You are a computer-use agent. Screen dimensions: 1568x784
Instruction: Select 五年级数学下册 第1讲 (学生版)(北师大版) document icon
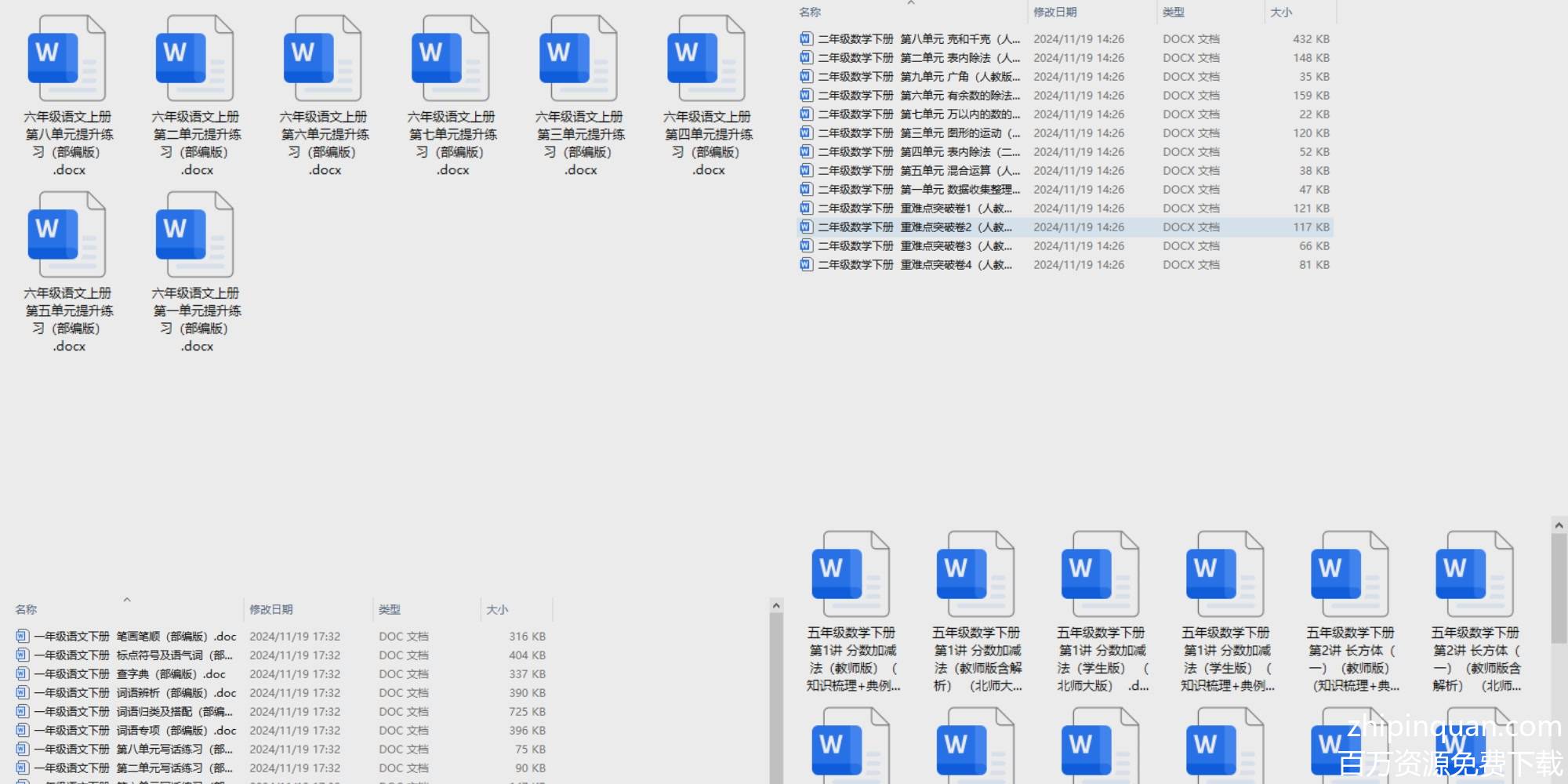click(1100, 575)
